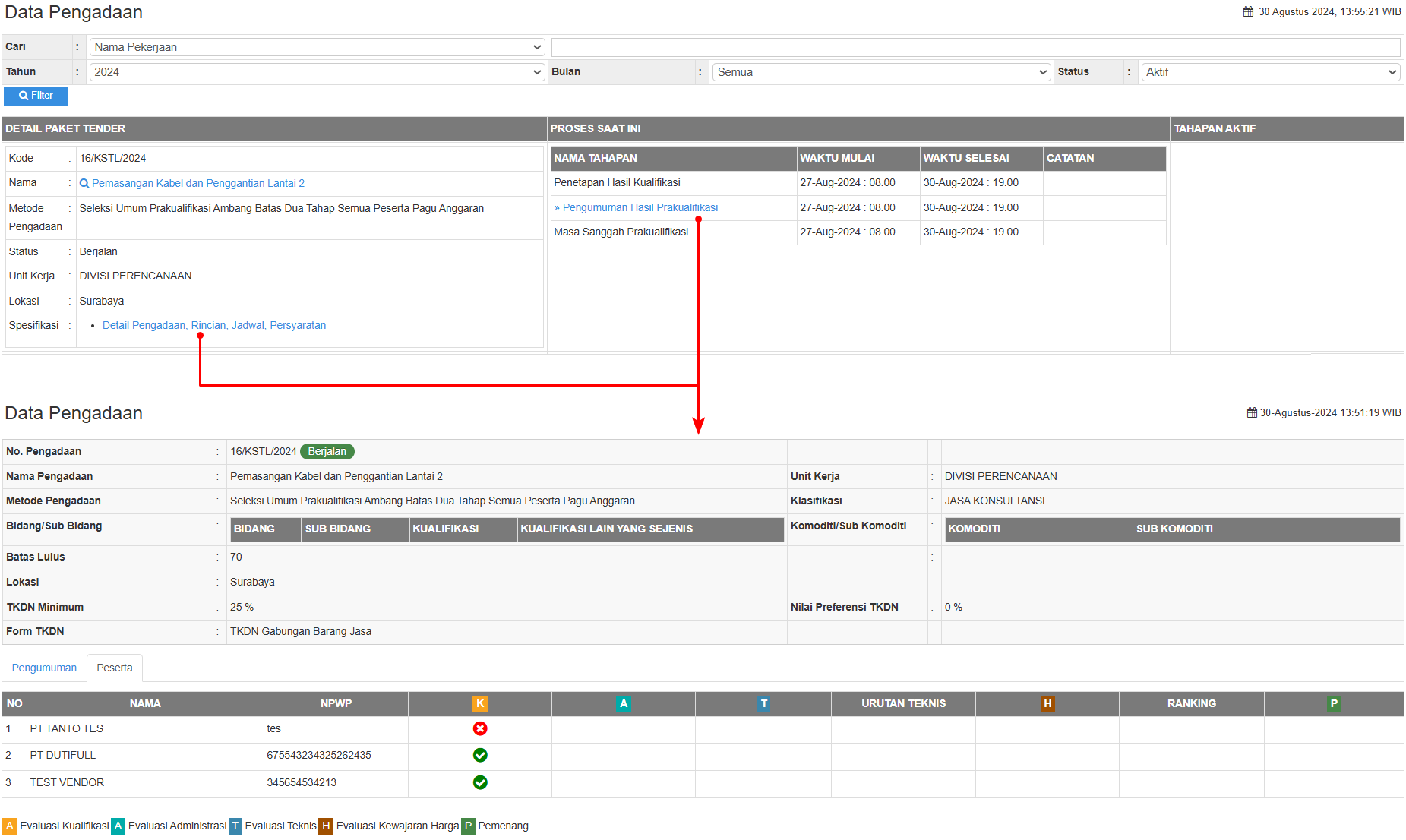The height and width of the screenshot is (840, 1406).
Task: Open the Detail Pengadaan specification link
Action: 214,325
